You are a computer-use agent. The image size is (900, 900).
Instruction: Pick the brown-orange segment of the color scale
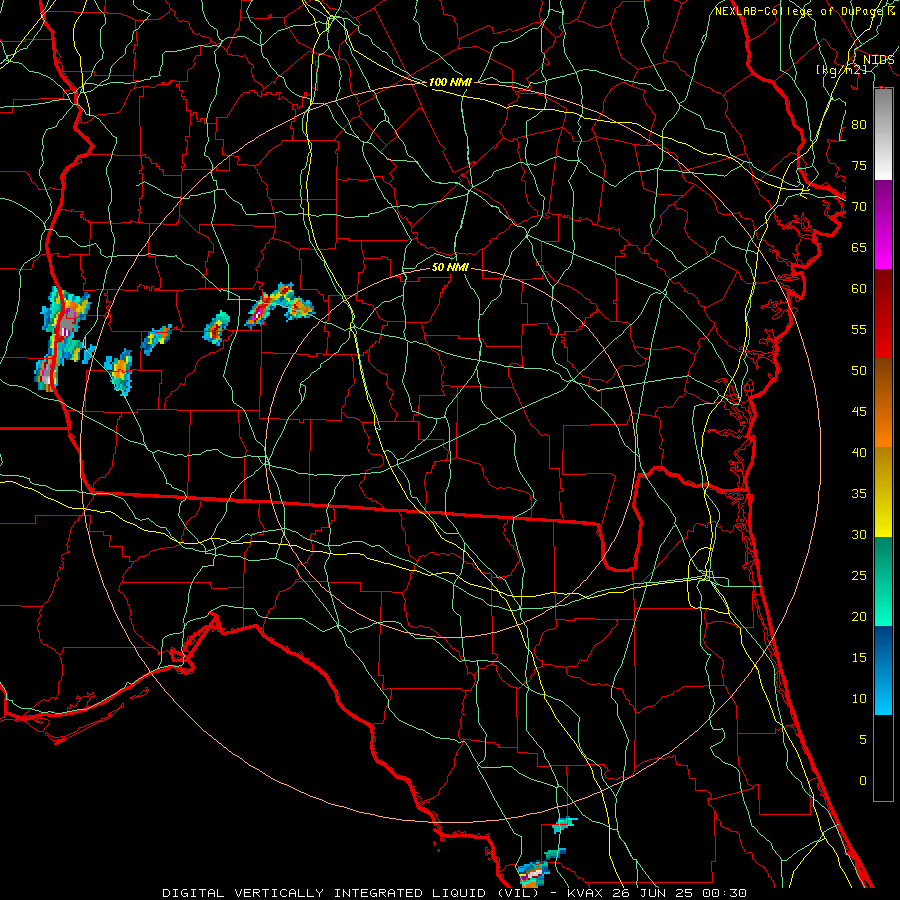883,402
